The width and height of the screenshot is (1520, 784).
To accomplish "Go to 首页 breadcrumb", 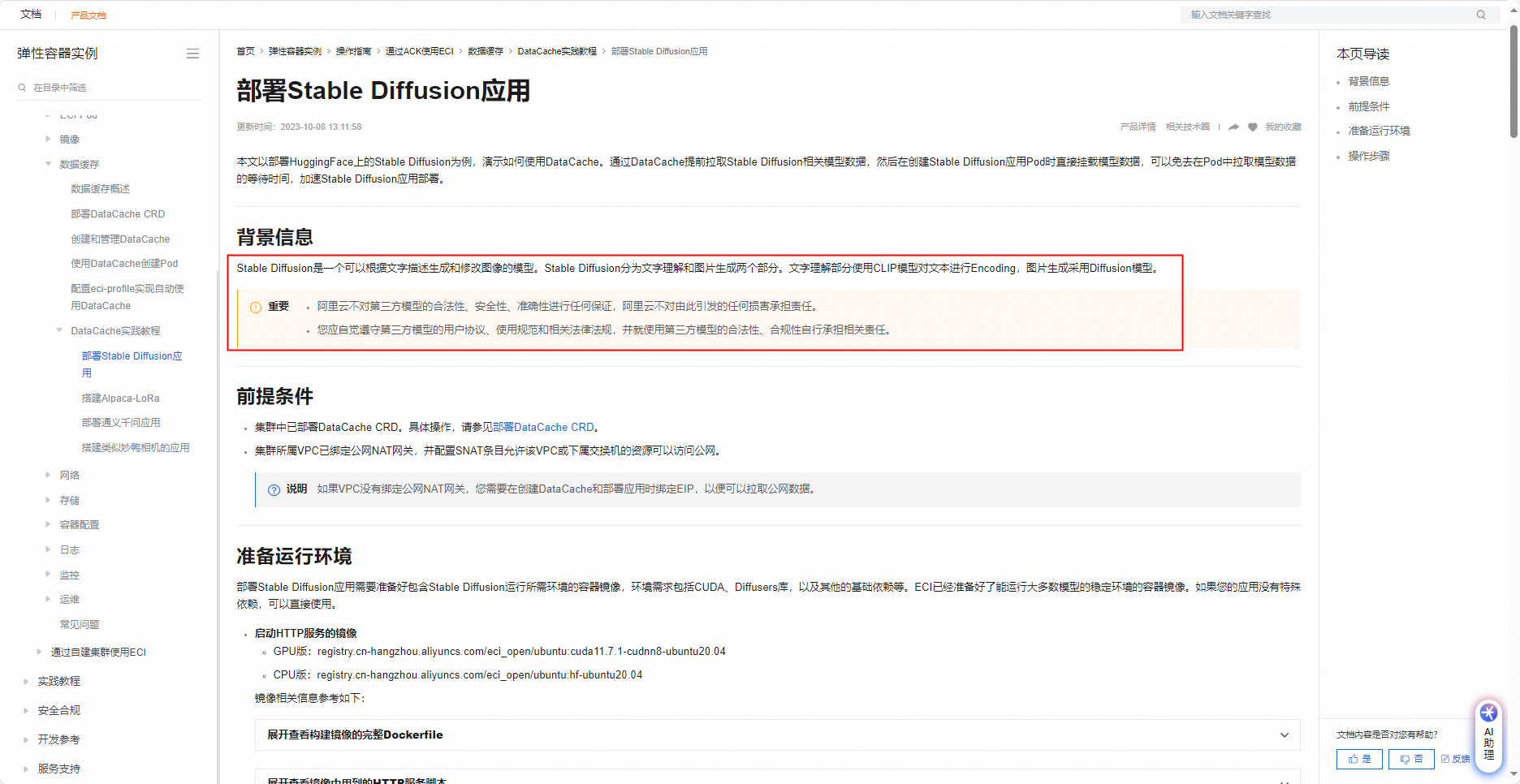I will click(x=245, y=51).
